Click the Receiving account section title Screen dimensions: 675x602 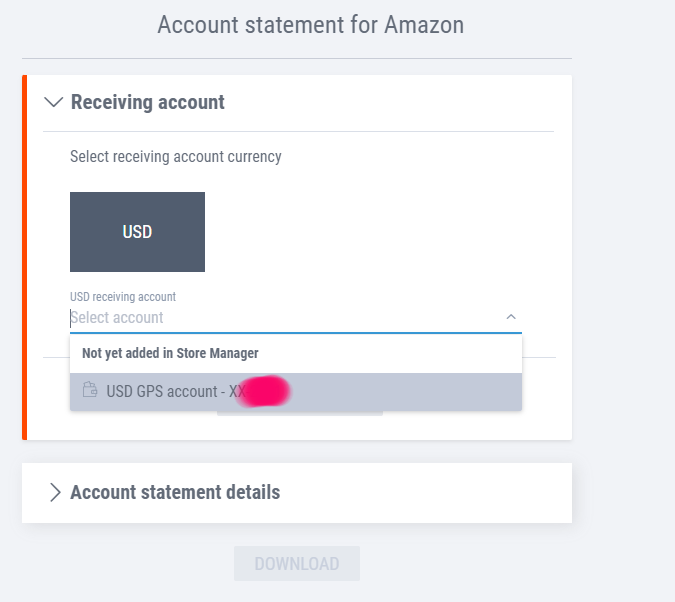pos(147,102)
